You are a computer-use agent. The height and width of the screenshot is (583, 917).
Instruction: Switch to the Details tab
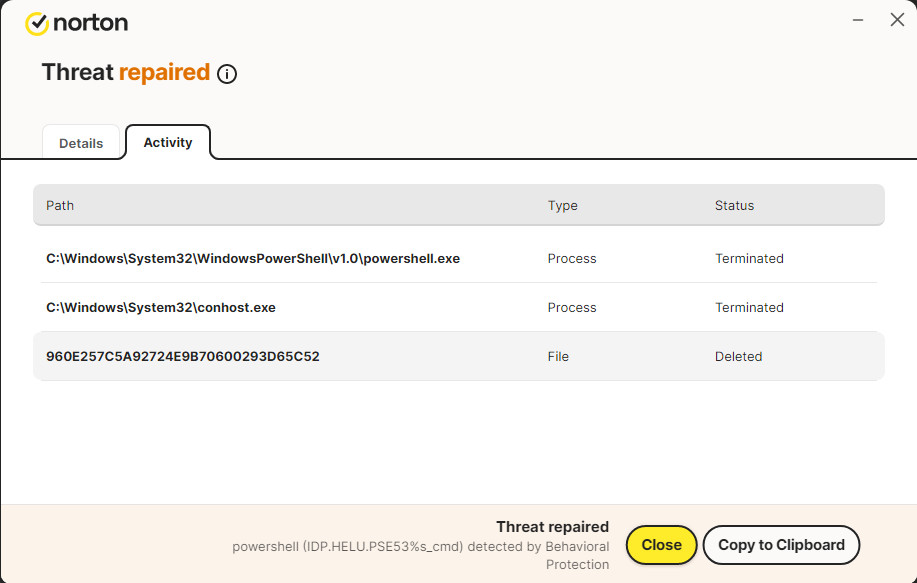[82, 142]
